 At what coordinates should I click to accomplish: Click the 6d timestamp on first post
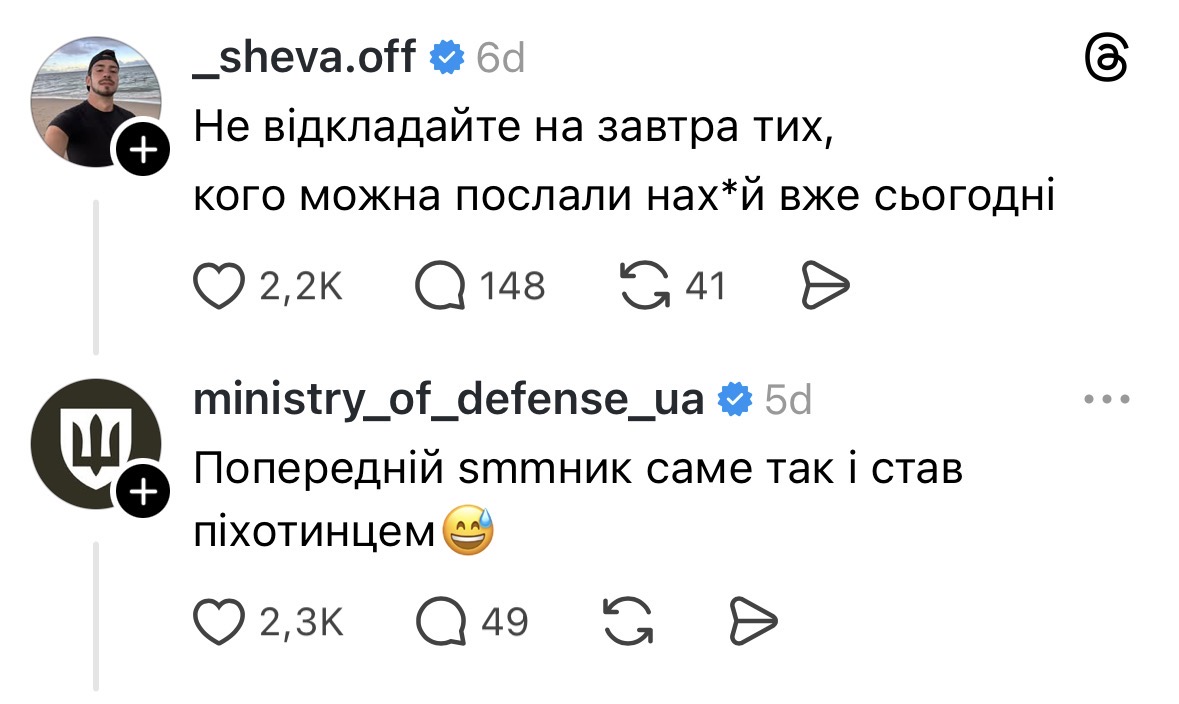click(x=500, y=60)
